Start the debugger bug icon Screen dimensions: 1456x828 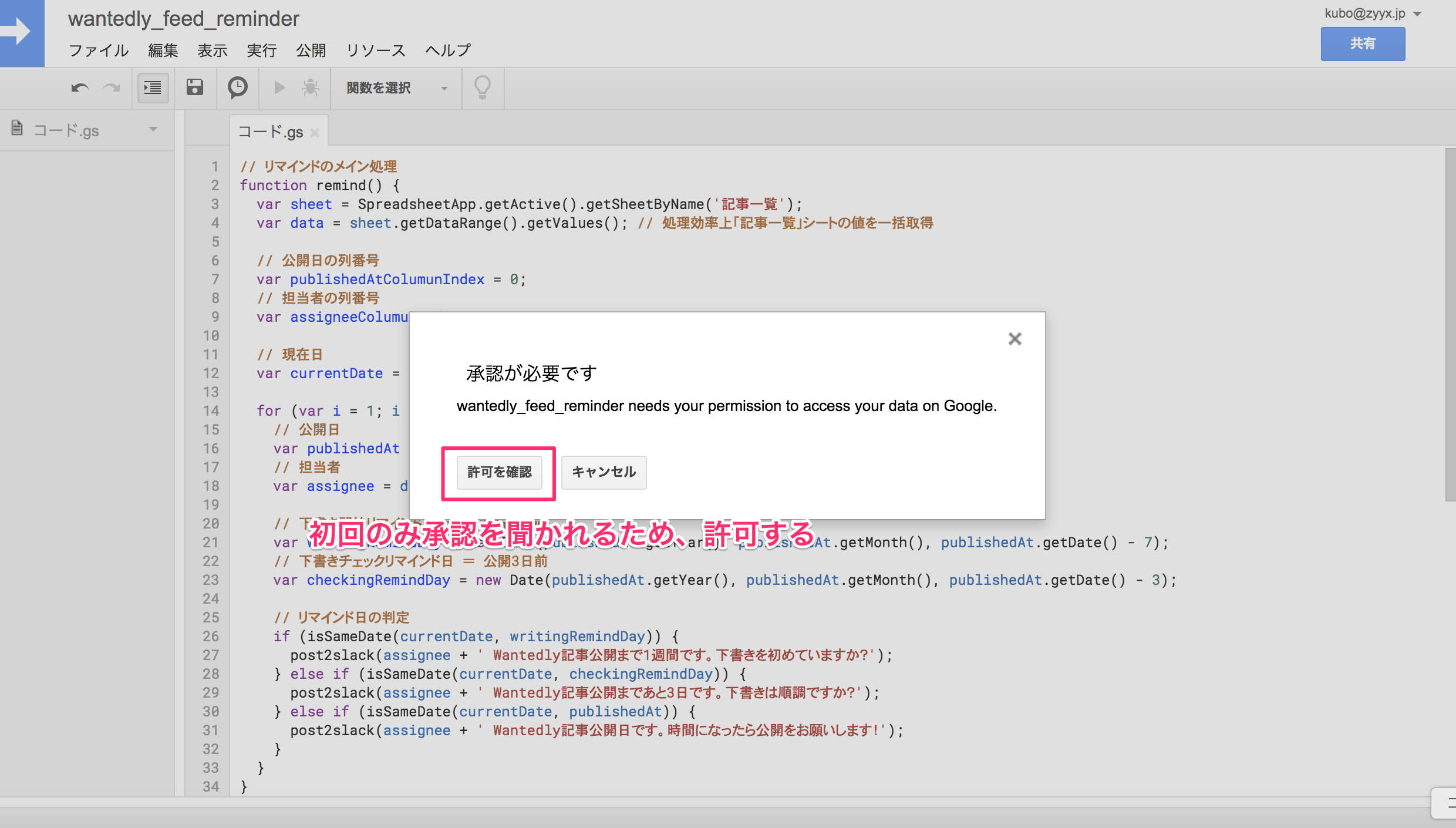click(311, 87)
